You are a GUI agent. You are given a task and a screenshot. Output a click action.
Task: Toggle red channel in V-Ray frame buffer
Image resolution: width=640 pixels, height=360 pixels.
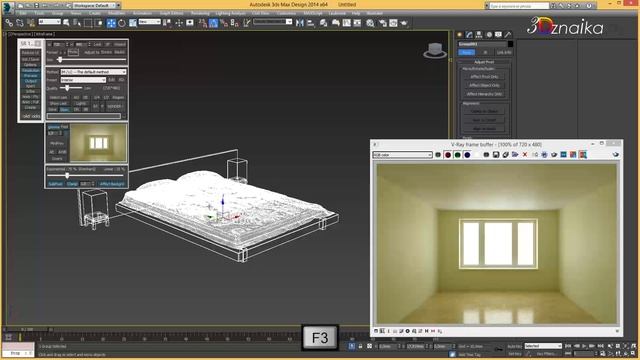coord(448,155)
